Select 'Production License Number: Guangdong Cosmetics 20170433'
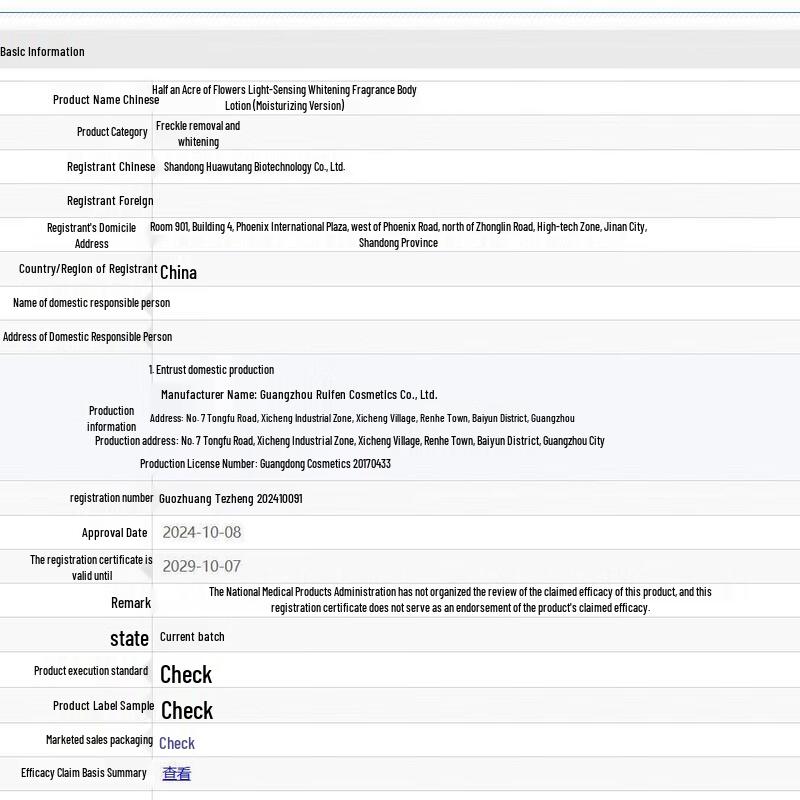The height and width of the screenshot is (800, 800). pos(265,464)
